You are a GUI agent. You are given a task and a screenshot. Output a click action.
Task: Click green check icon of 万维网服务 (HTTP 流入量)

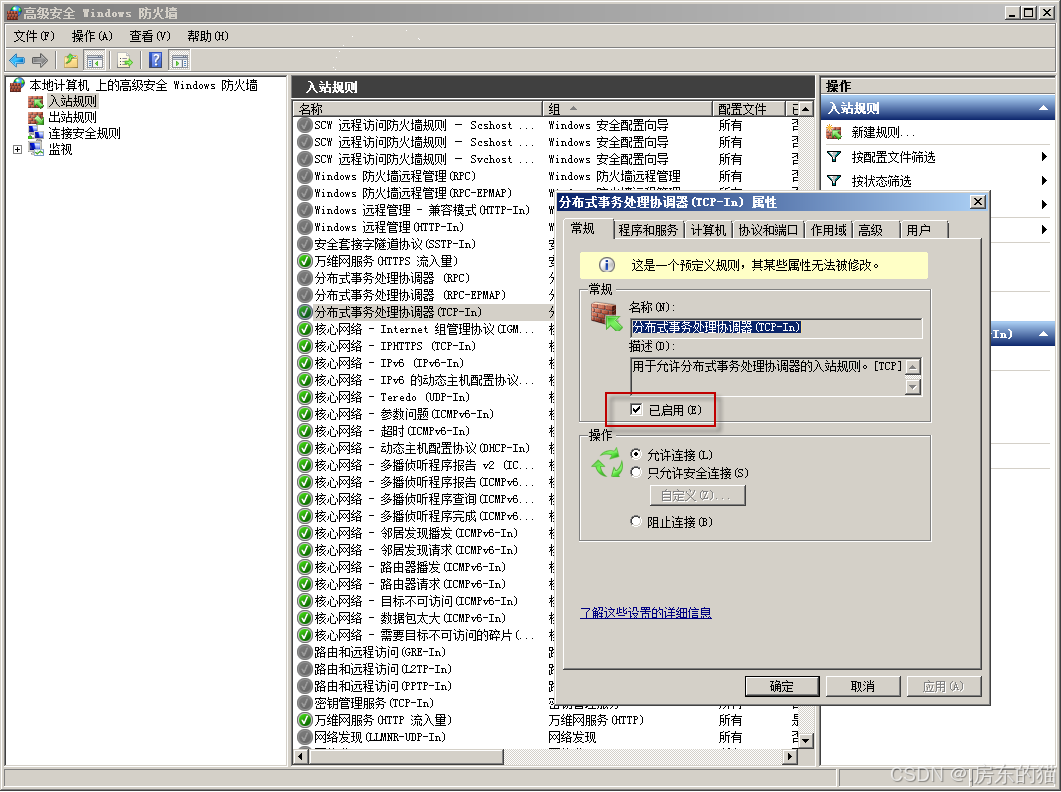click(304, 720)
